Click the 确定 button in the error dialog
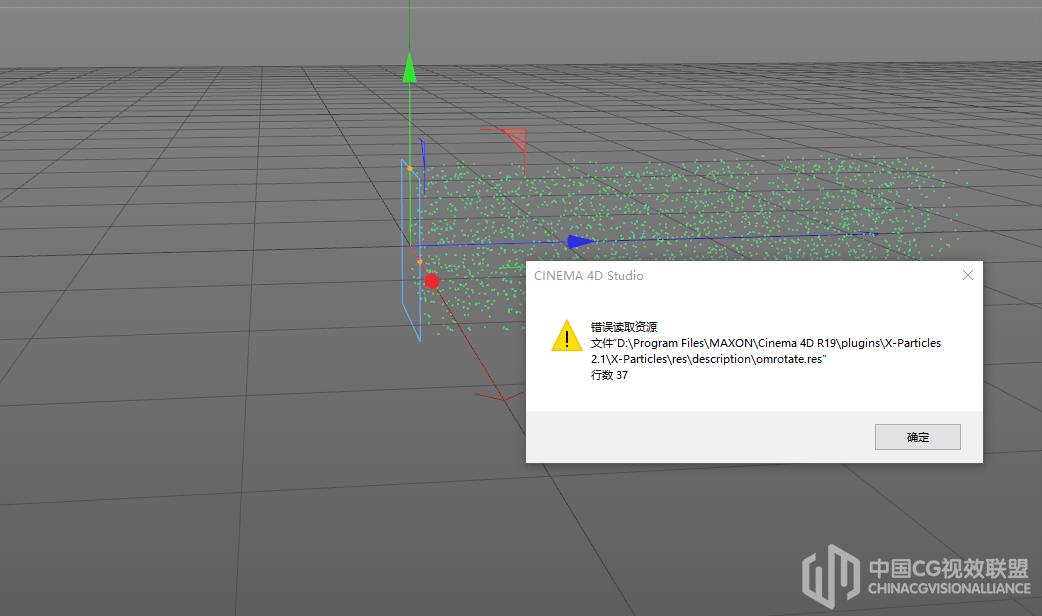 tap(917, 437)
